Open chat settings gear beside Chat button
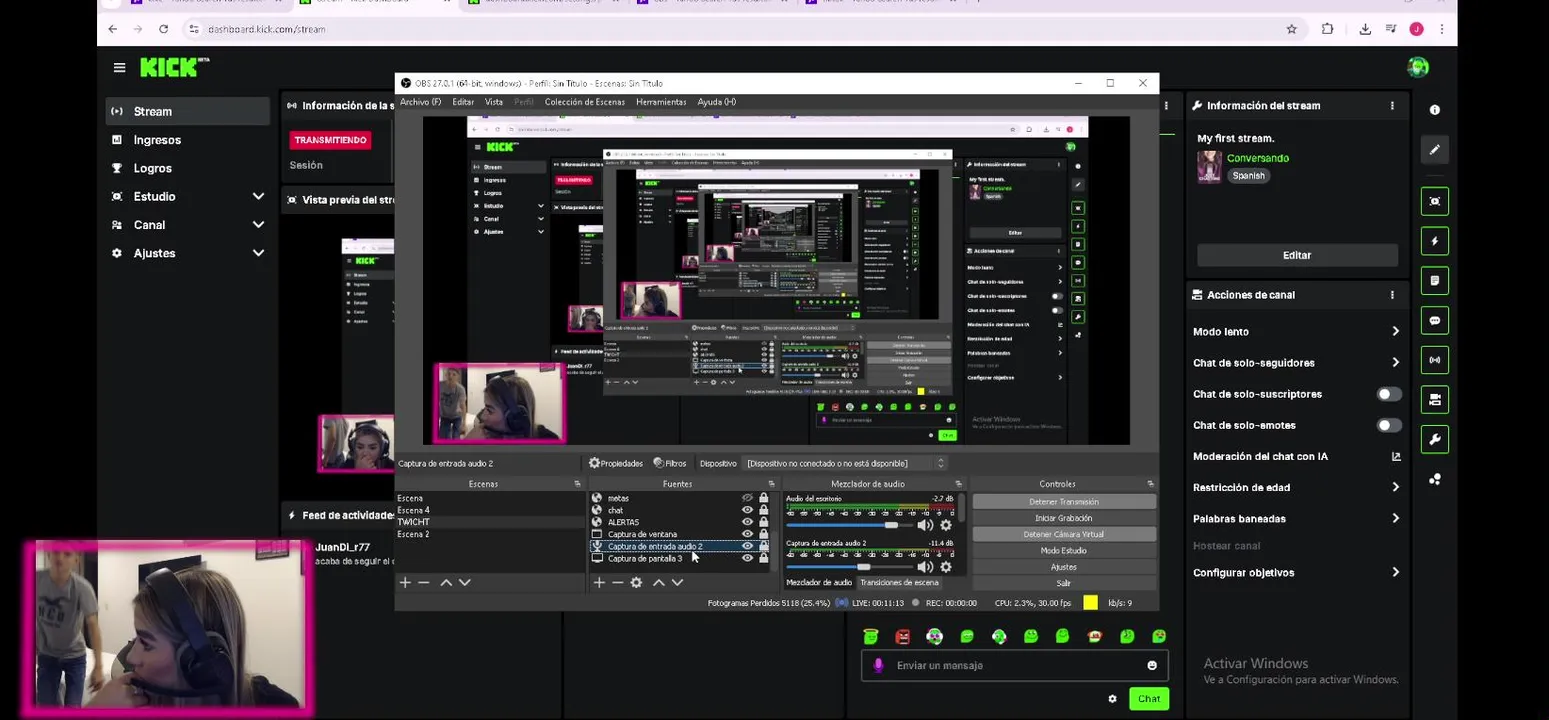This screenshot has width=1549, height=720. pos(1112,699)
